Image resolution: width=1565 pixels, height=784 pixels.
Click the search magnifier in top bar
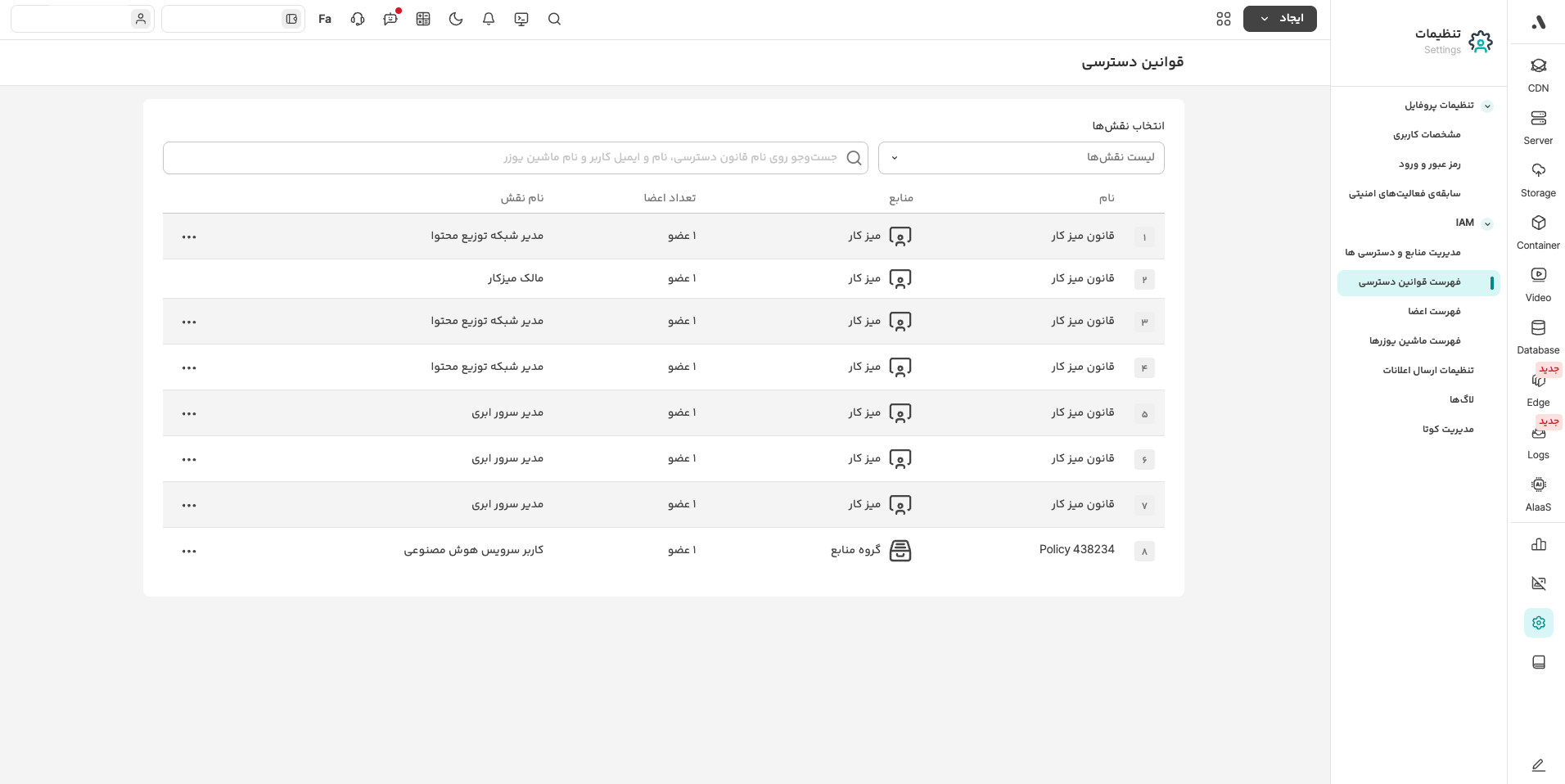[x=554, y=19]
